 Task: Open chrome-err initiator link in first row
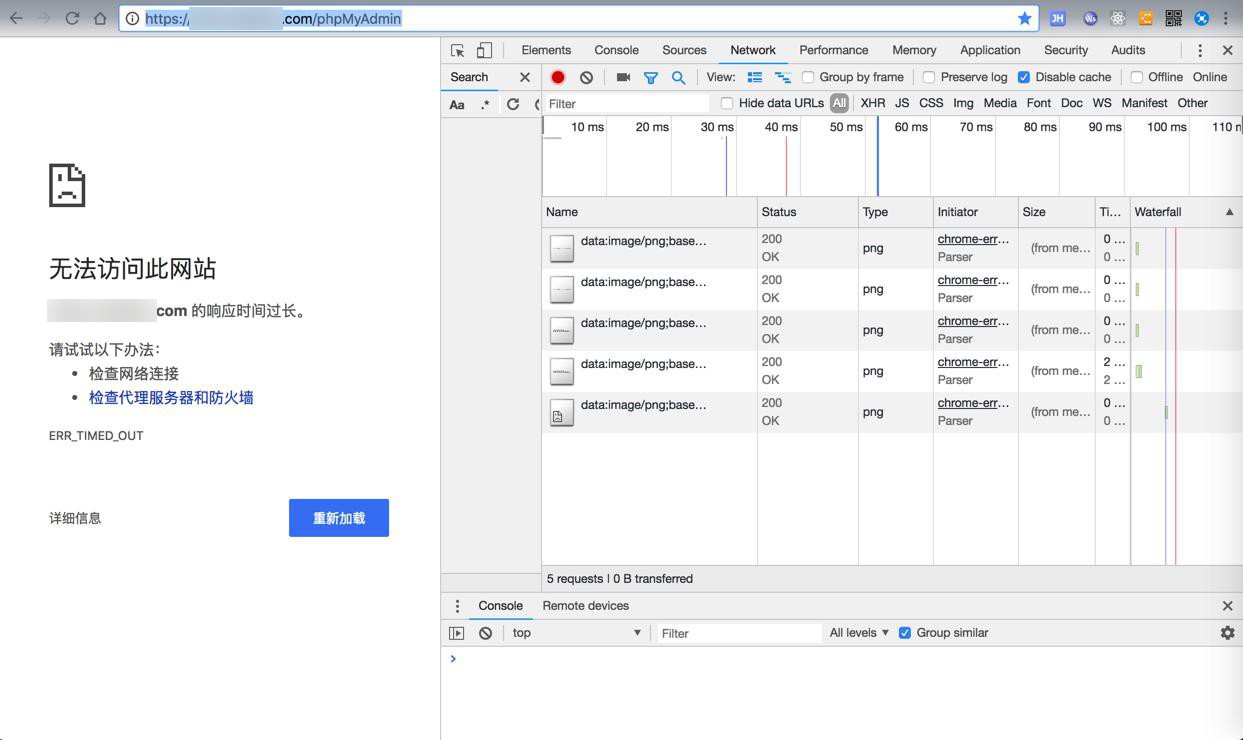point(973,239)
